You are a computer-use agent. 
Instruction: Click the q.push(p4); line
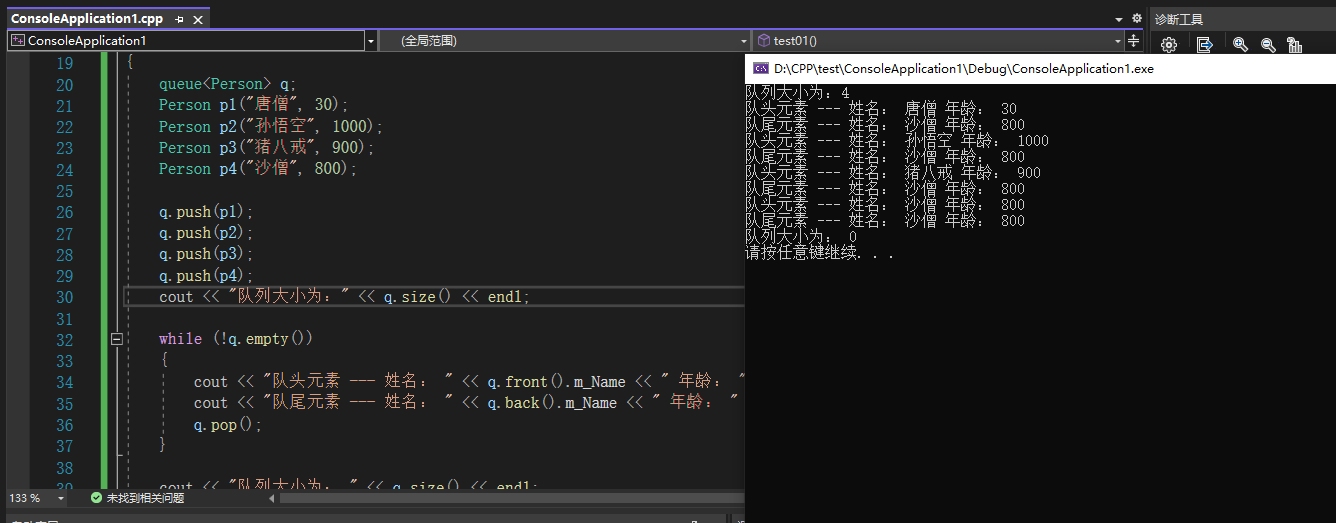[x=206, y=276]
